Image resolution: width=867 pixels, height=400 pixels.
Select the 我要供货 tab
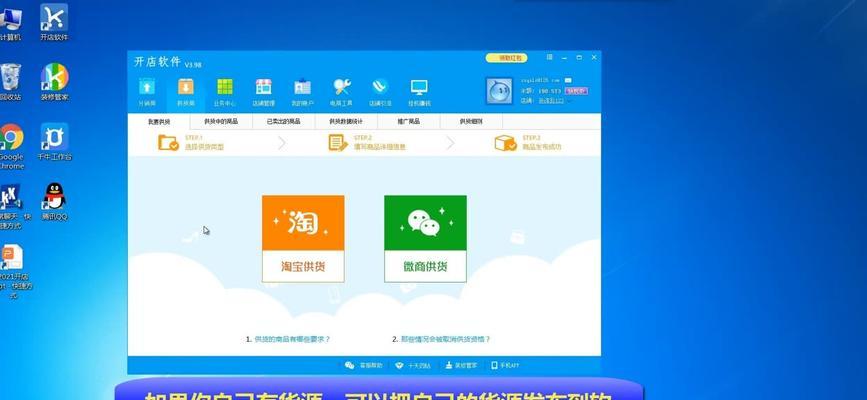tap(159, 121)
